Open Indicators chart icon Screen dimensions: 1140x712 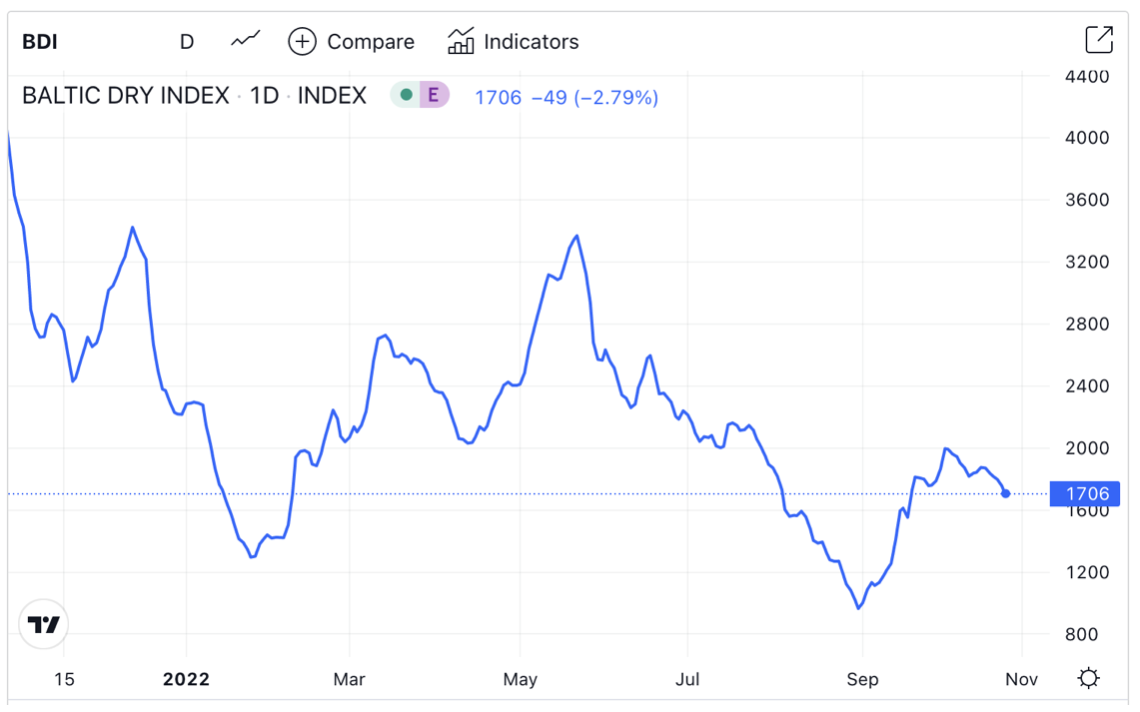pos(461,41)
